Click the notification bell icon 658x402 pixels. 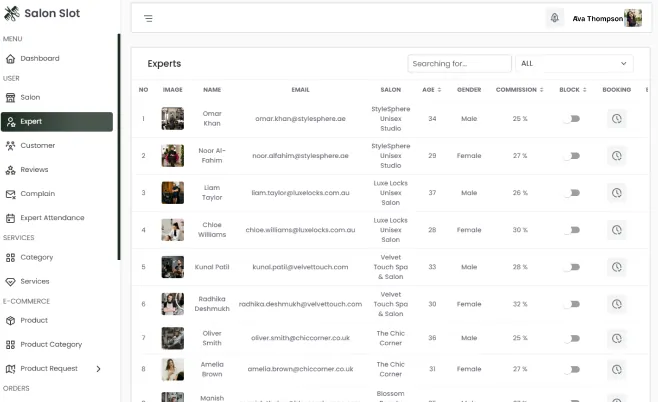[x=554, y=18]
